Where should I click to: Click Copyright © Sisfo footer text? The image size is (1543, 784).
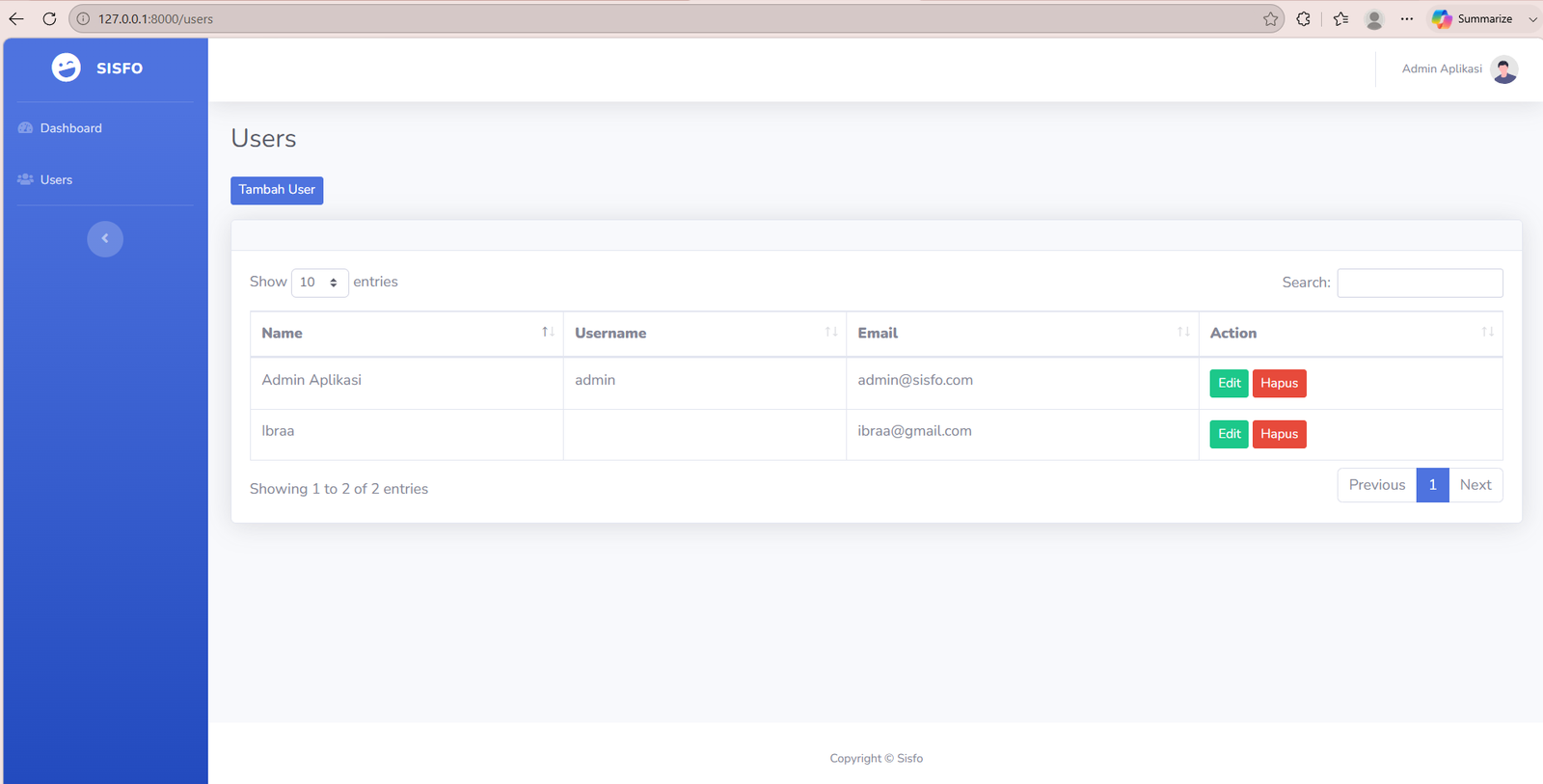(x=876, y=759)
